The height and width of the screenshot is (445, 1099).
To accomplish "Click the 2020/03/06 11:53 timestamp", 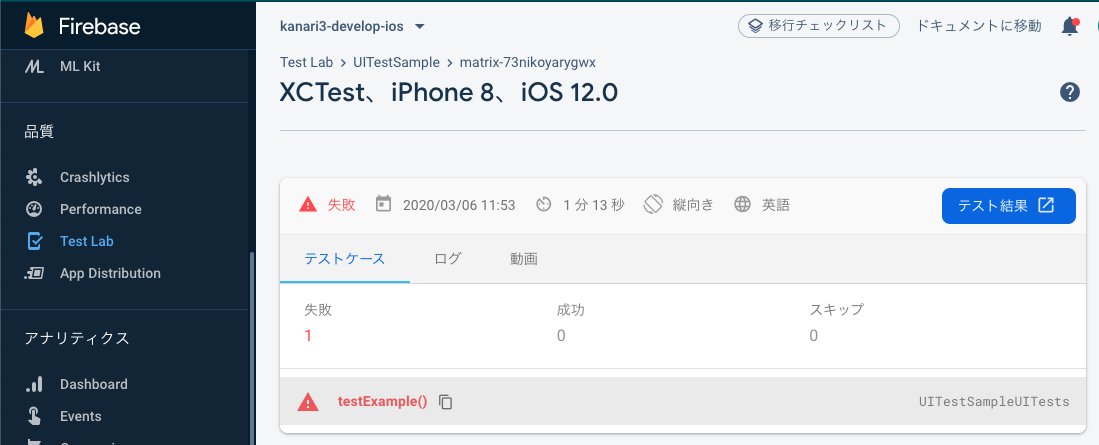I will click(x=459, y=205).
